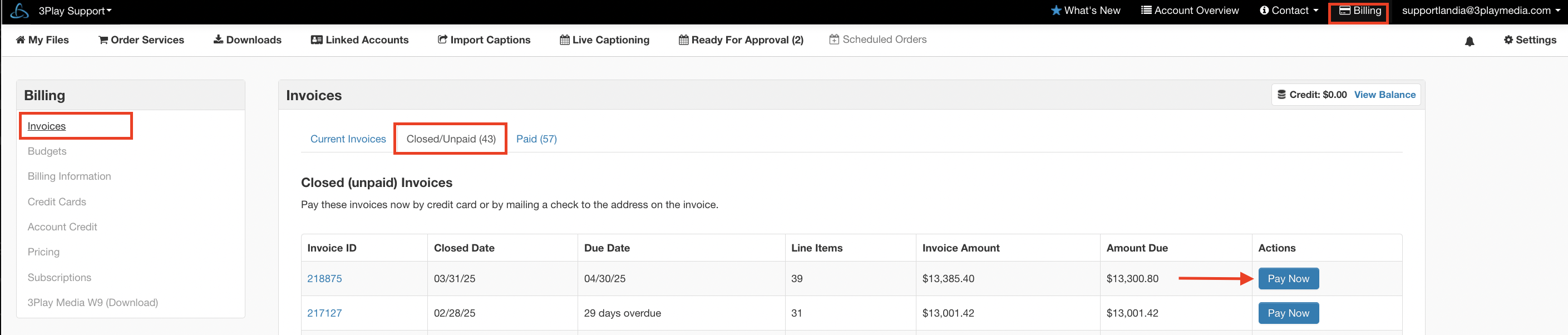Open Pricing in the Billing sidebar
The image size is (1568, 335).
point(43,252)
